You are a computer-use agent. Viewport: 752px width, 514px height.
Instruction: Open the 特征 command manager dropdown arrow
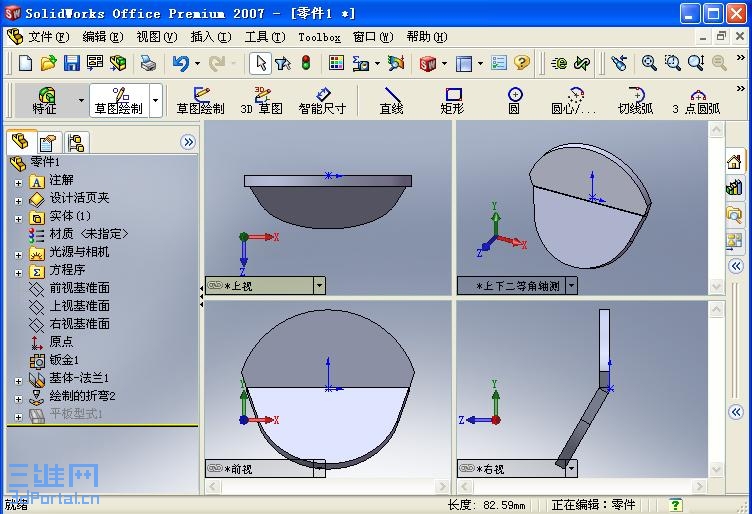[81, 101]
